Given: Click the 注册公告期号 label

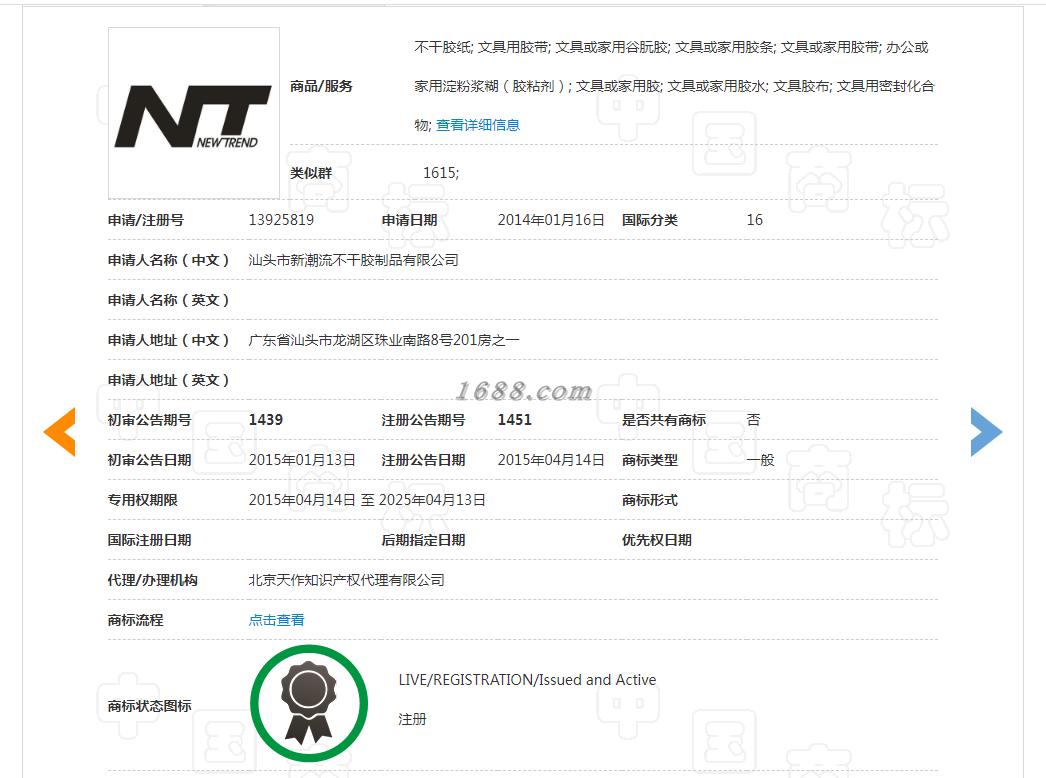Looking at the screenshot, I should coord(424,420).
